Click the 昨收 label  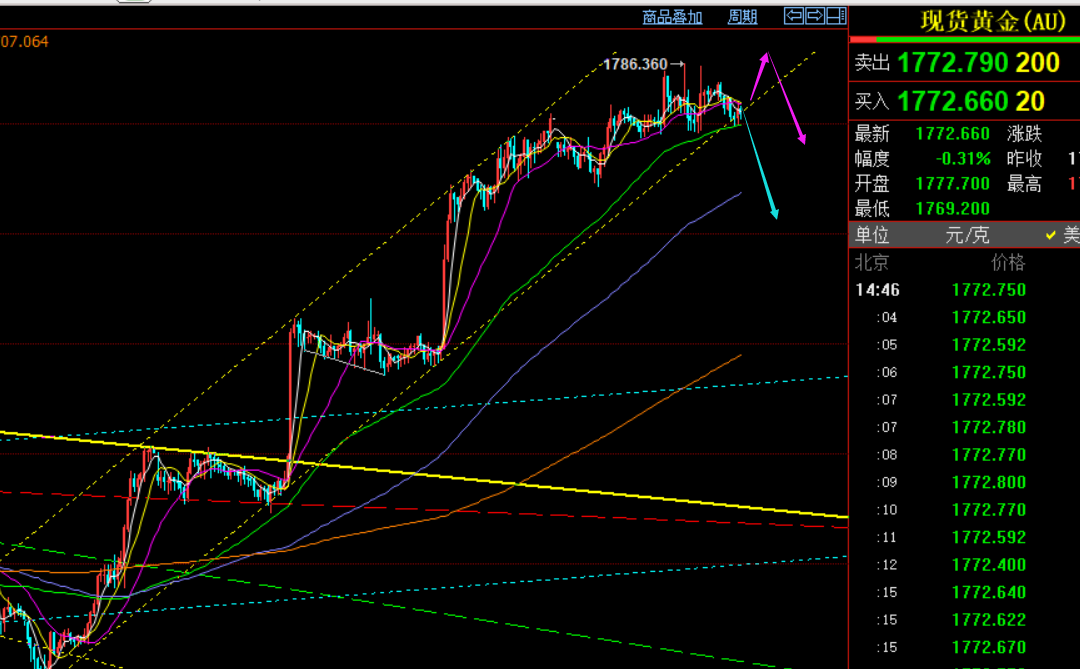click(x=1024, y=159)
